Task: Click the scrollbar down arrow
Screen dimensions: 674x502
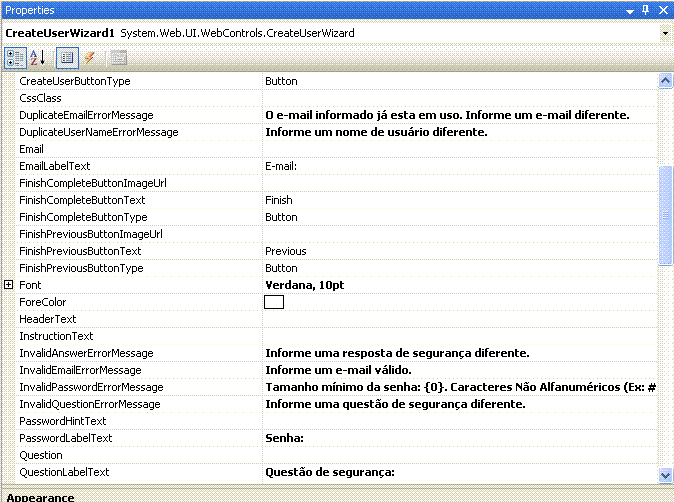Action: [x=665, y=474]
